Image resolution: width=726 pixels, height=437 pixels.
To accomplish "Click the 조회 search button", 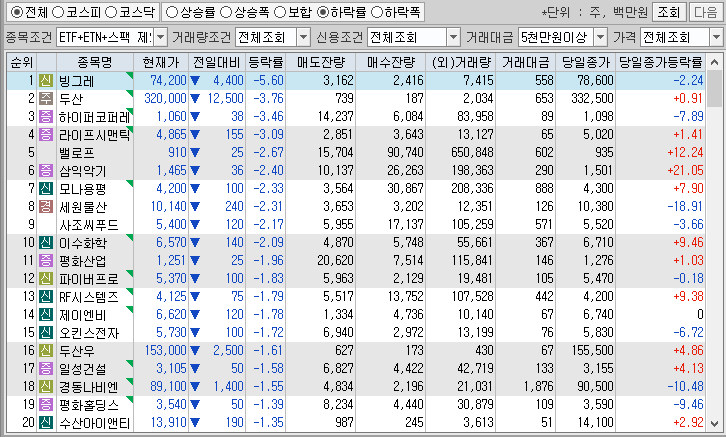I will pos(669,12).
